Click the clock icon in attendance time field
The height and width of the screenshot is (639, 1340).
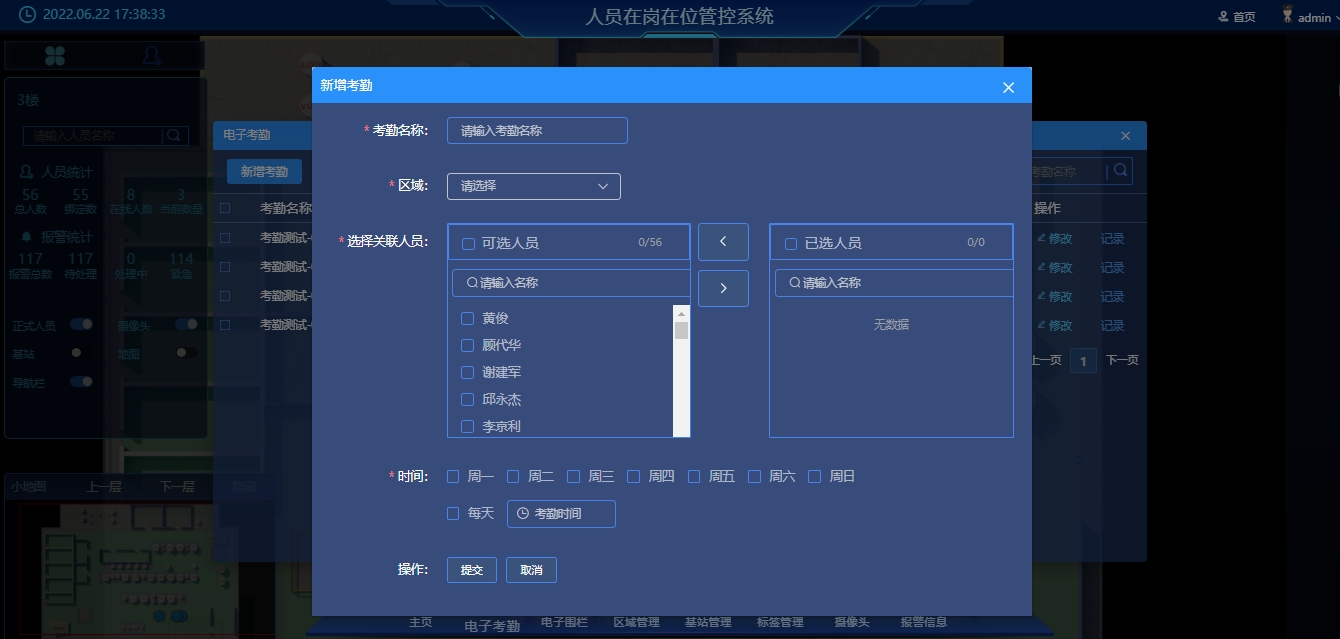coord(522,514)
